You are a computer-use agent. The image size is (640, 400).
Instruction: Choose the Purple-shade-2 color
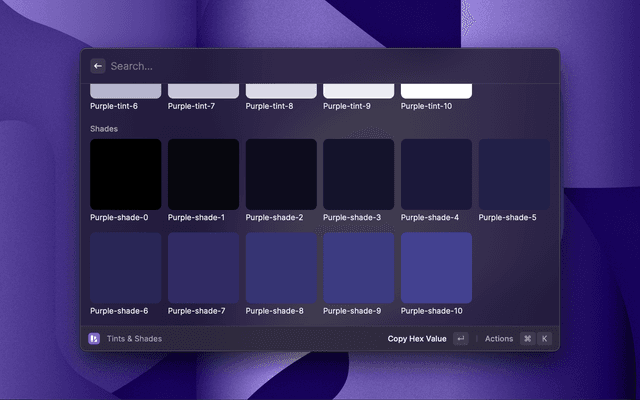tap(281, 174)
